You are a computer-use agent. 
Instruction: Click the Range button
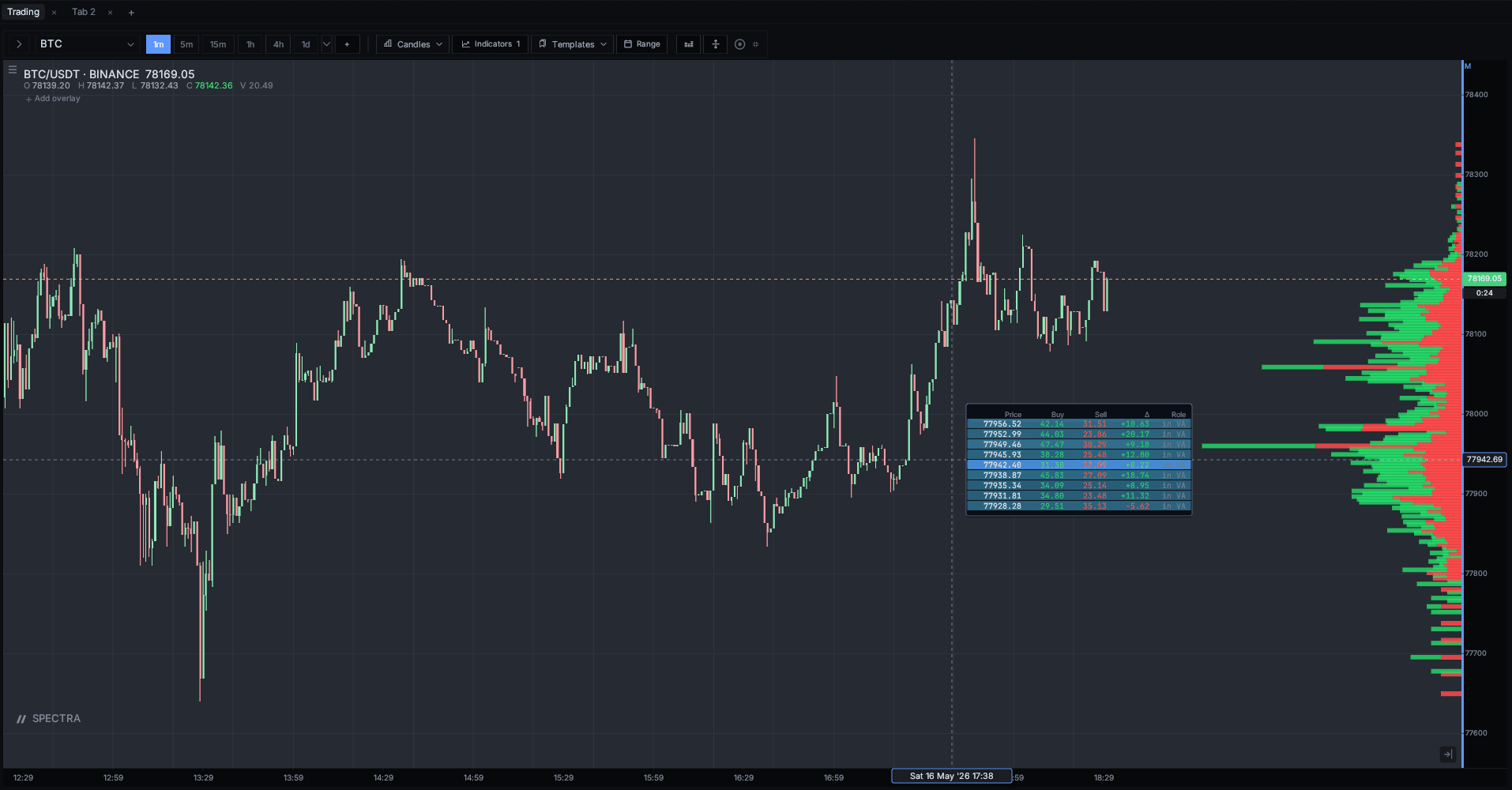click(x=642, y=44)
